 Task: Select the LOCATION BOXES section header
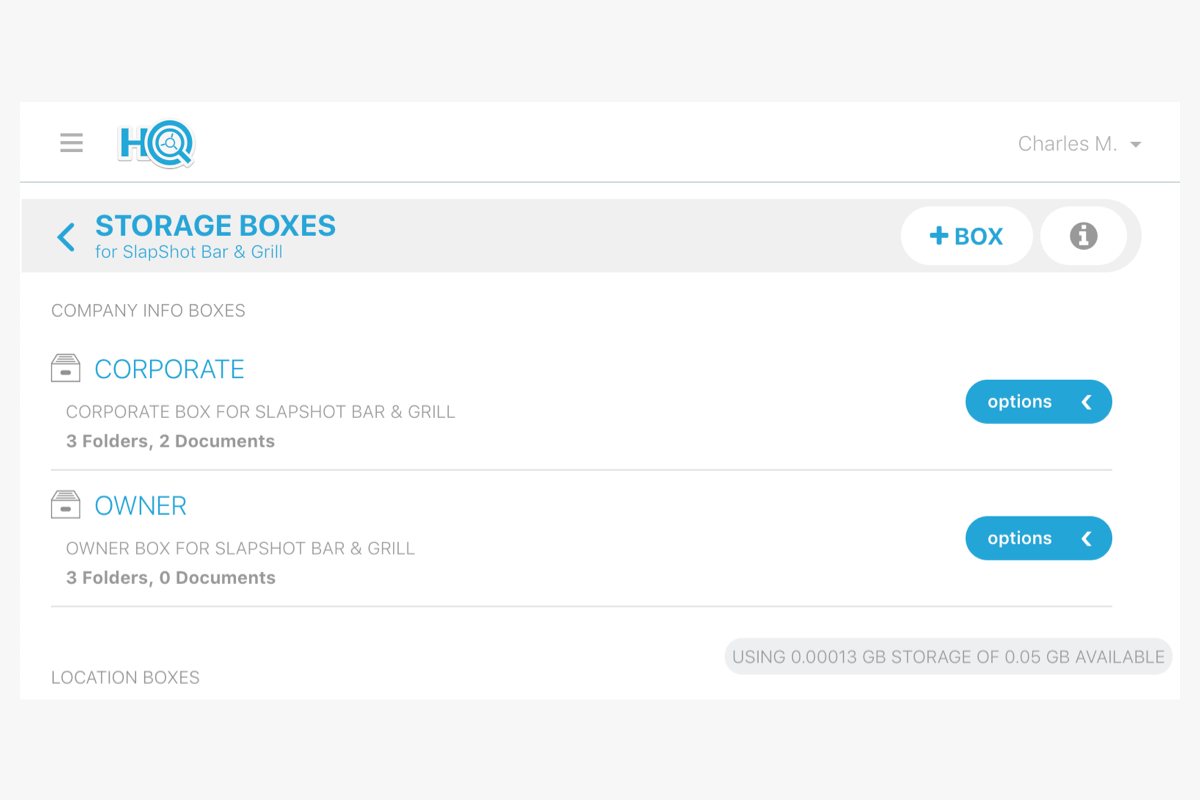click(x=124, y=677)
